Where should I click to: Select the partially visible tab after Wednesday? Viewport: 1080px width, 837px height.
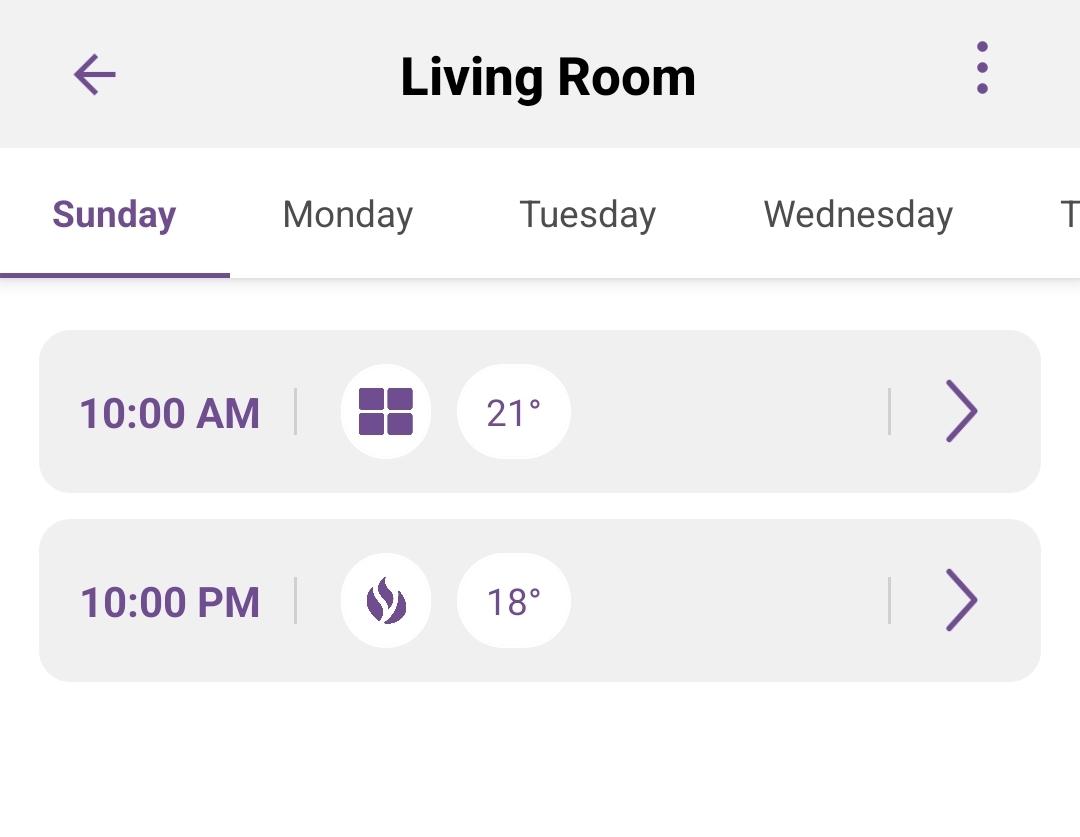pos(1068,214)
